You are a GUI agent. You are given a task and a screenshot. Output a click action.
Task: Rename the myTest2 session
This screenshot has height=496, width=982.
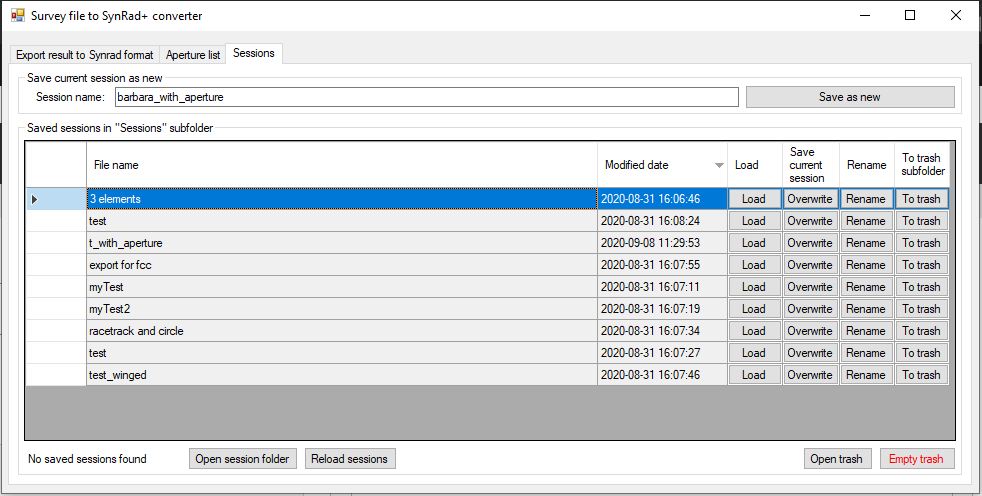pos(865,309)
